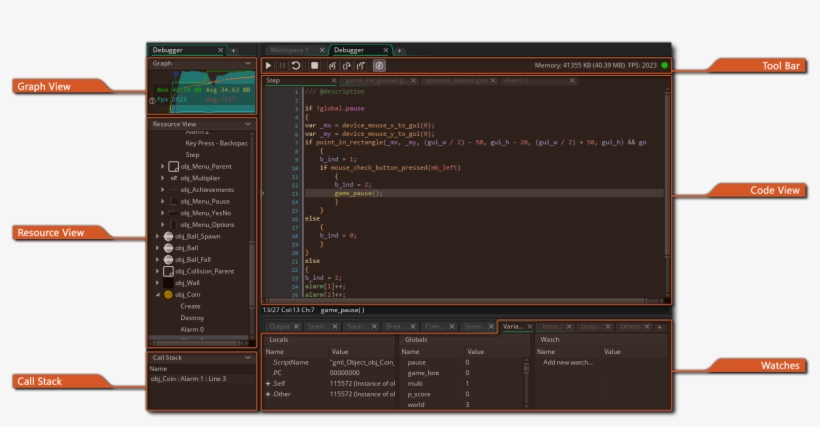Expand the obj_Multiplier tree node

[x=163, y=178]
